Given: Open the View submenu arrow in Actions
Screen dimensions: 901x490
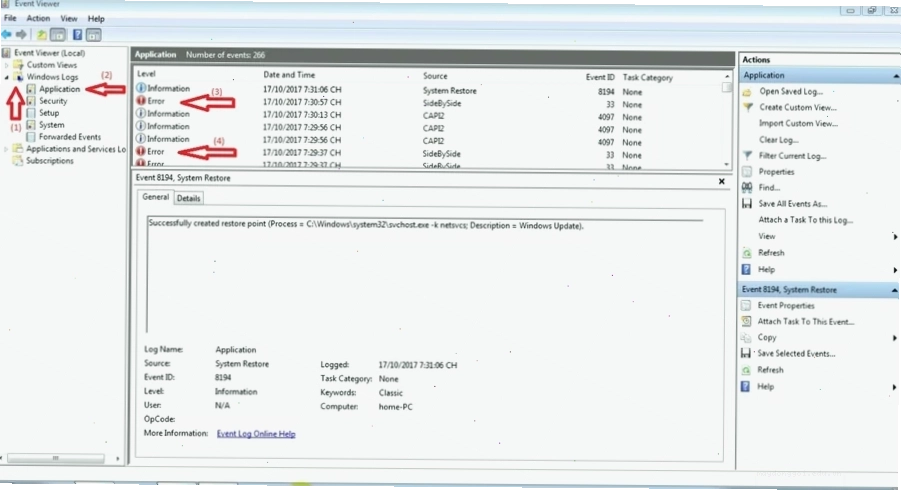Looking at the screenshot, I should click(x=895, y=237).
